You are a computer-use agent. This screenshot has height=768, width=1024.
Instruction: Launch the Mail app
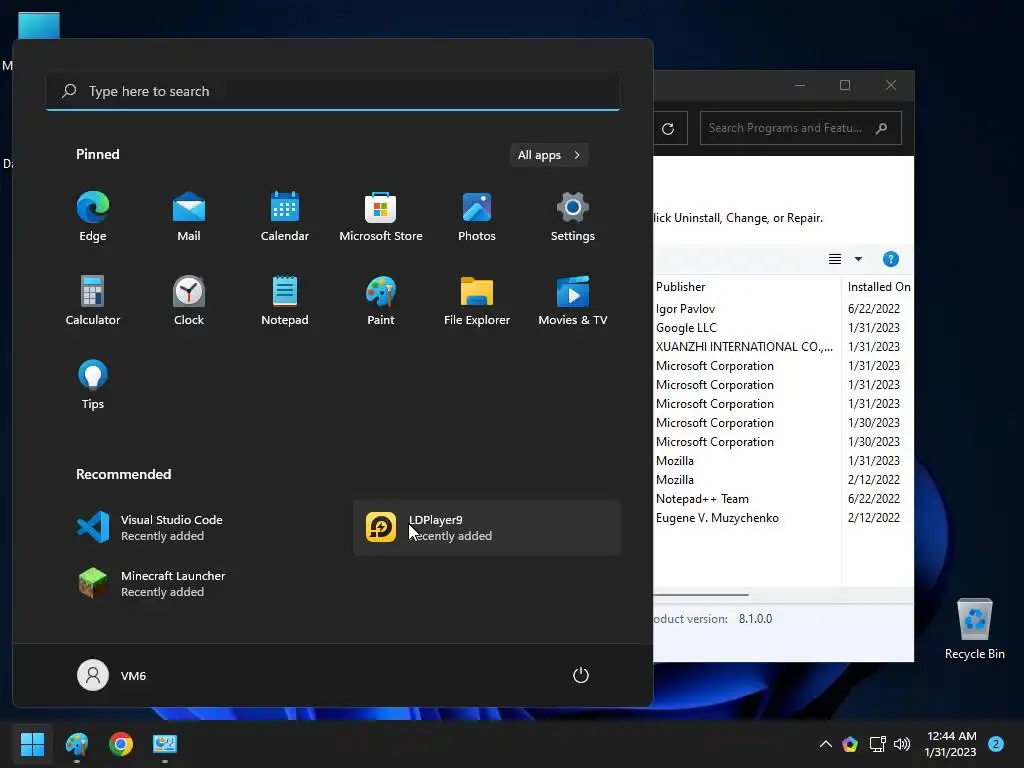pos(189,217)
